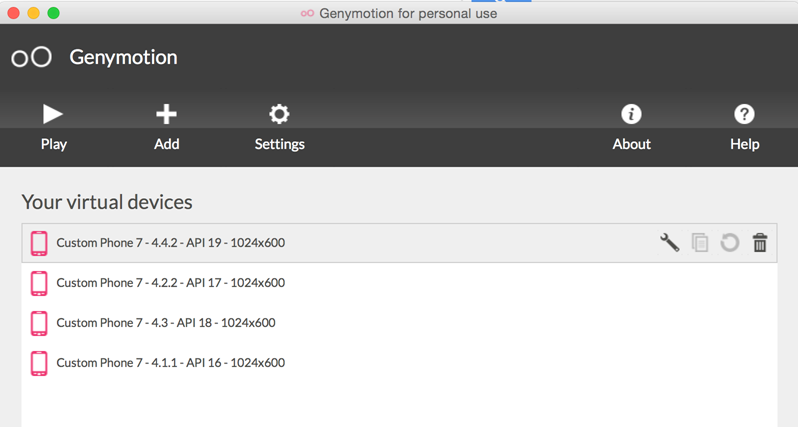Delete the device with trash icon

click(760, 242)
